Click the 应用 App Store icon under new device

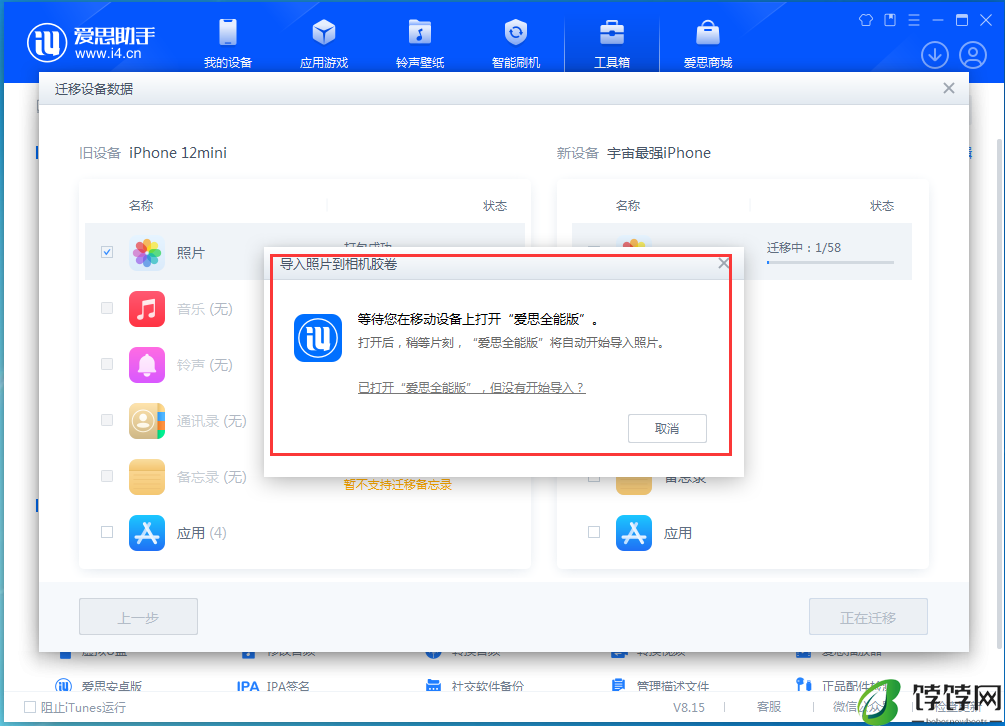click(634, 533)
